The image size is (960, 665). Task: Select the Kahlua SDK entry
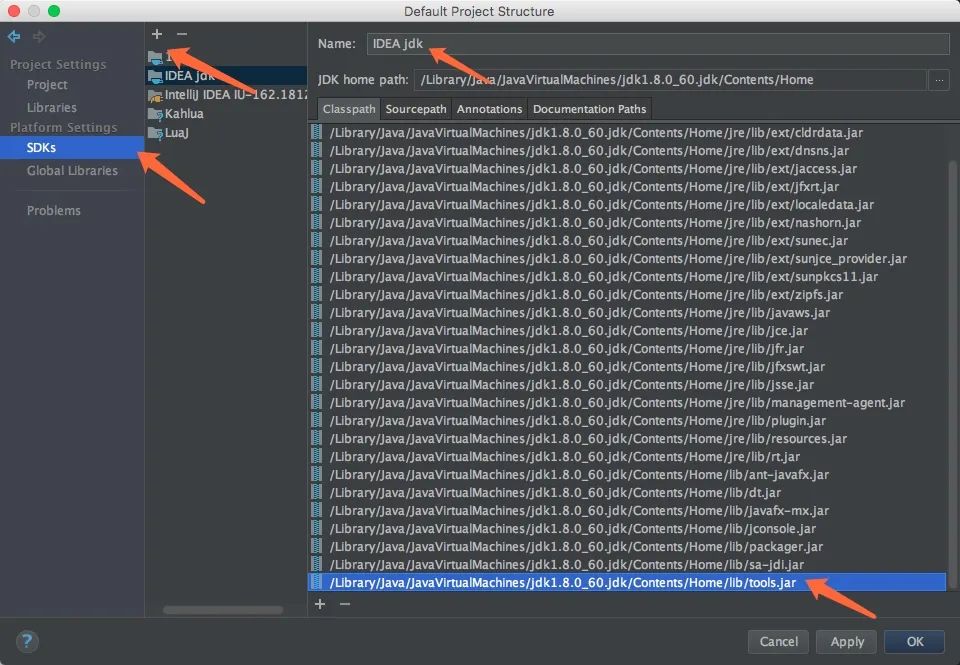tap(226, 113)
